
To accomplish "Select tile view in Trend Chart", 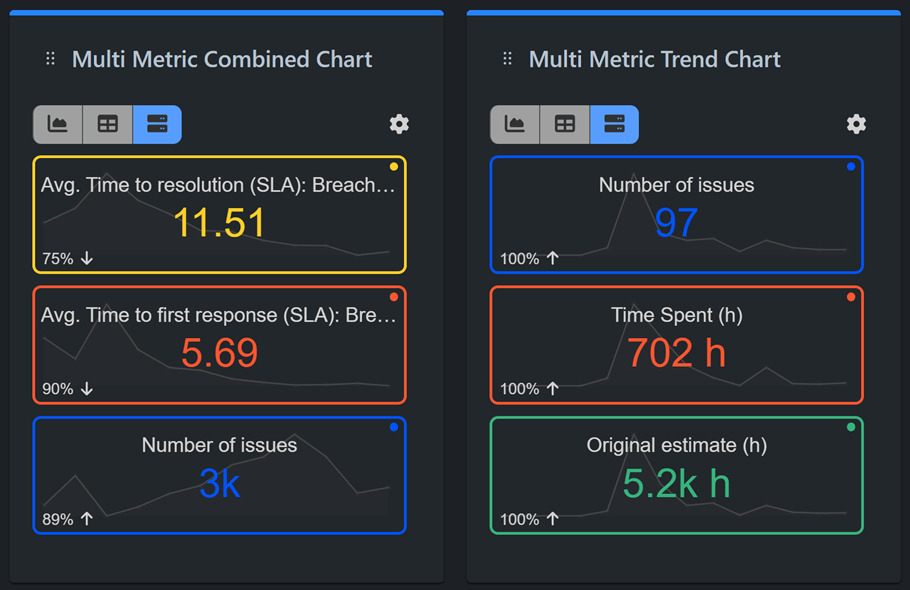I will pos(614,124).
